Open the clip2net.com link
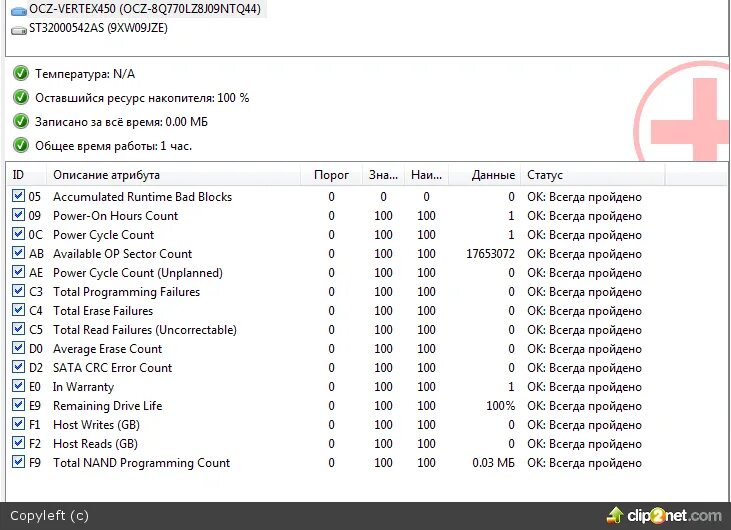Viewport: 731px width, 530px height. (675, 516)
